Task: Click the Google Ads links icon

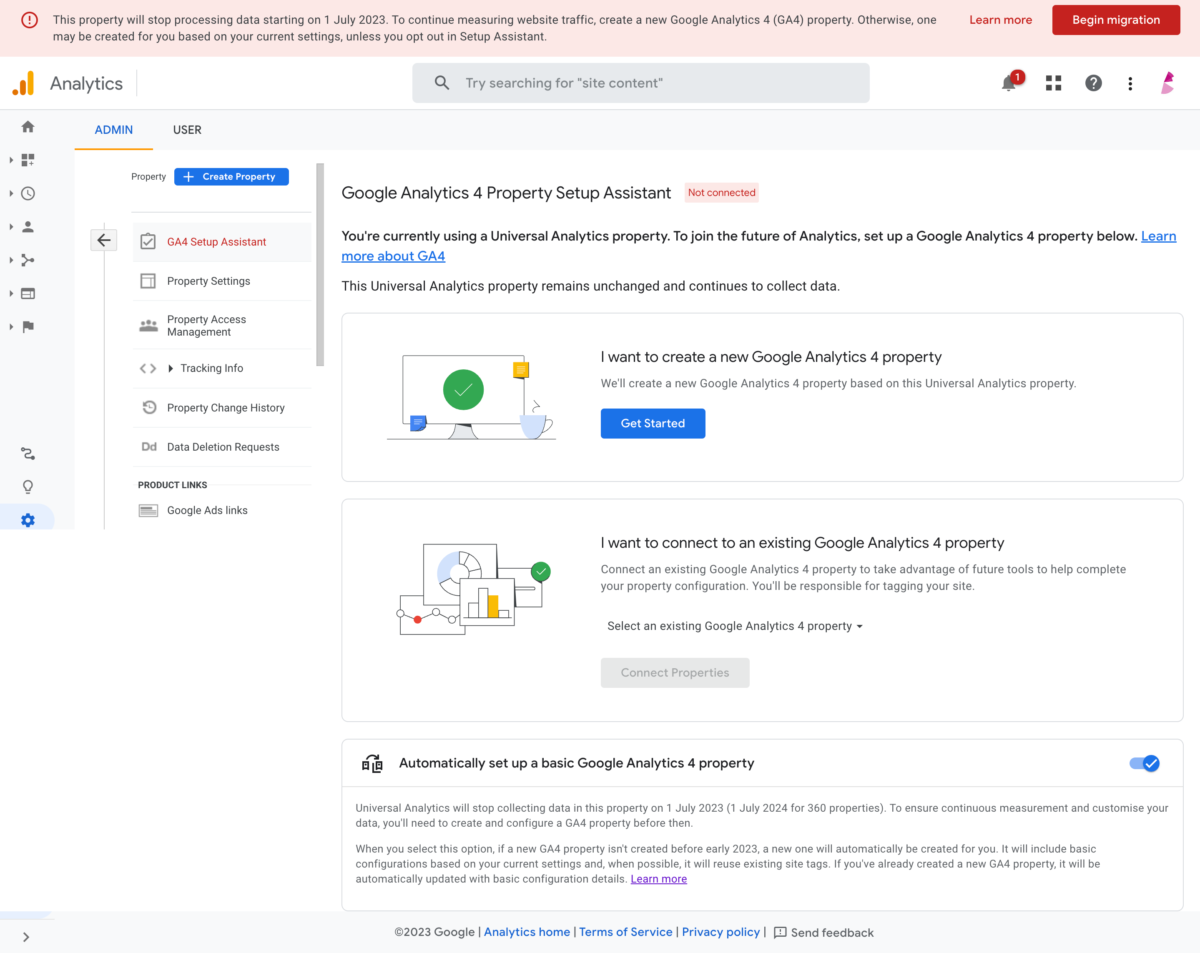Action: [x=148, y=510]
